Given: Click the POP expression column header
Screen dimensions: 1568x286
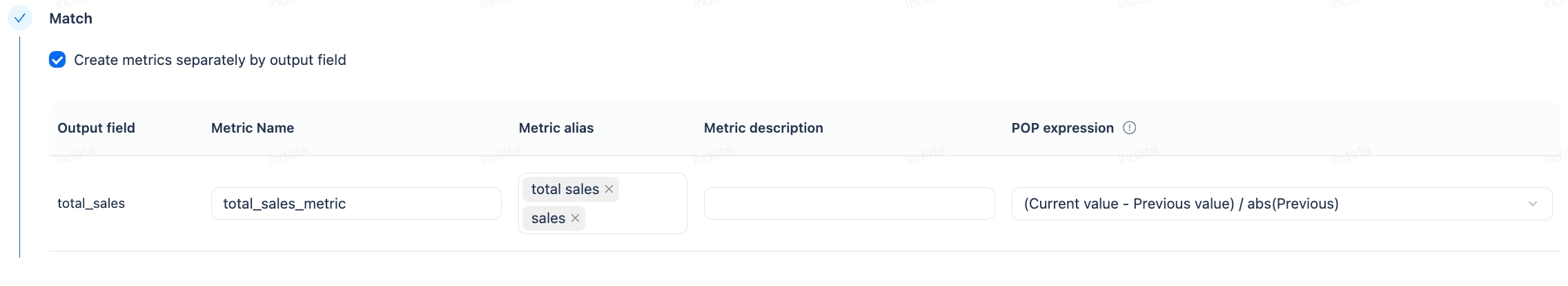Looking at the screenshot, I should pos(1062,128).
